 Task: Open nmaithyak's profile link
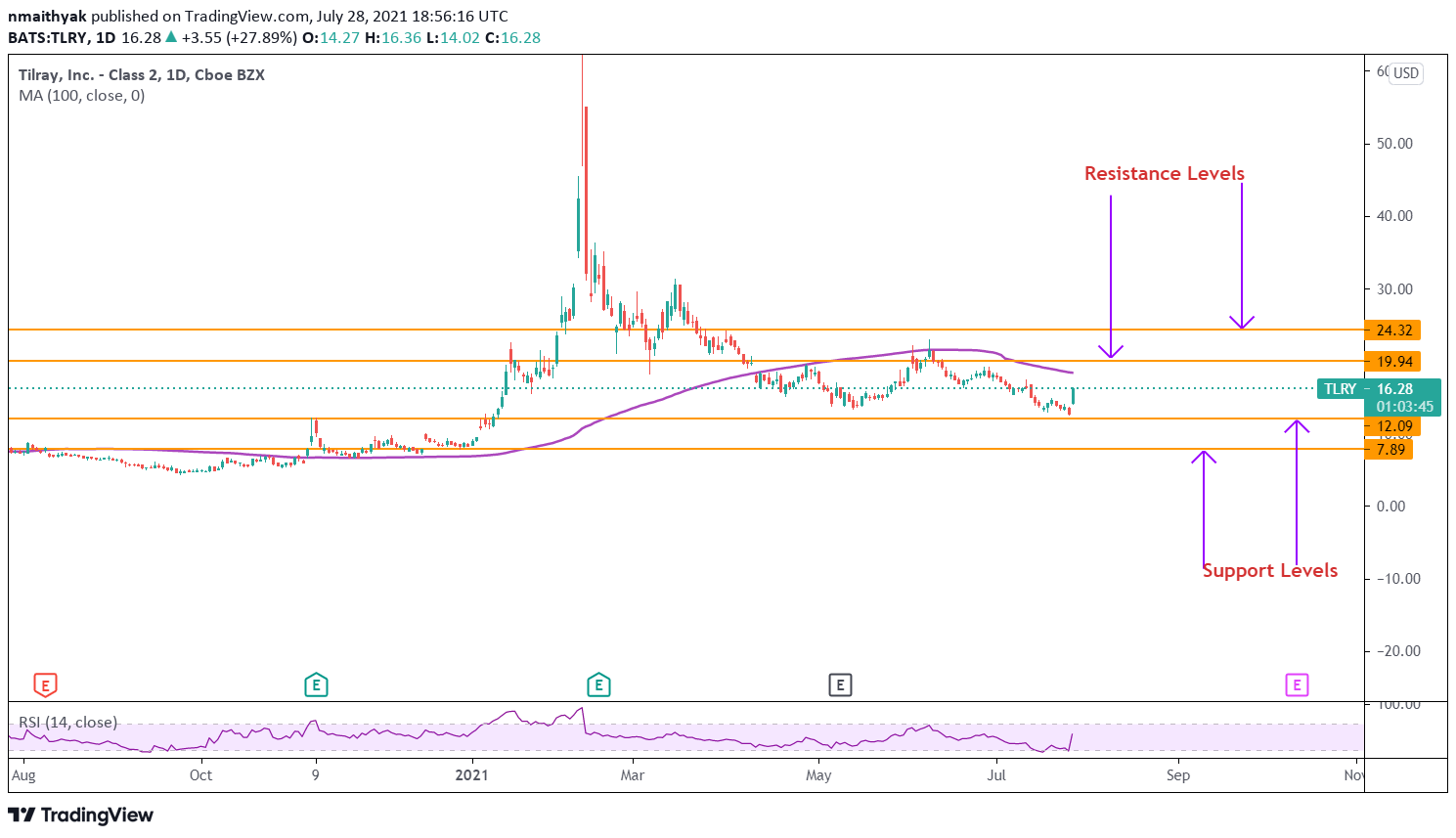click(46, 16)
